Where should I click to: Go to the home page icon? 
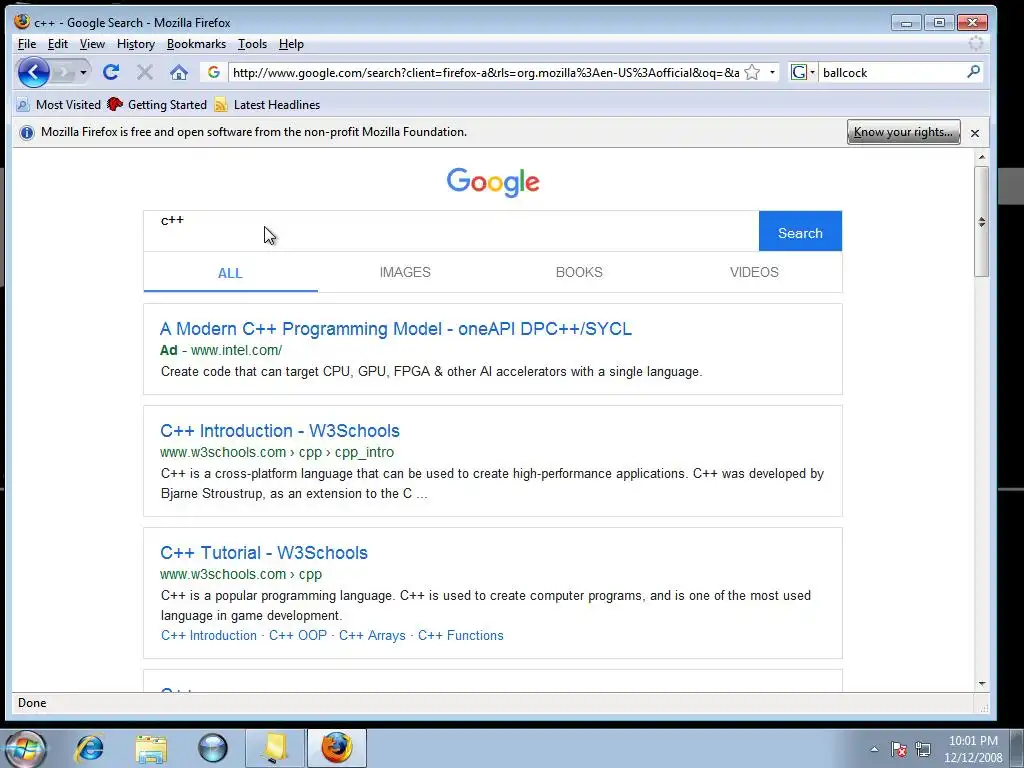click(178, 72)
